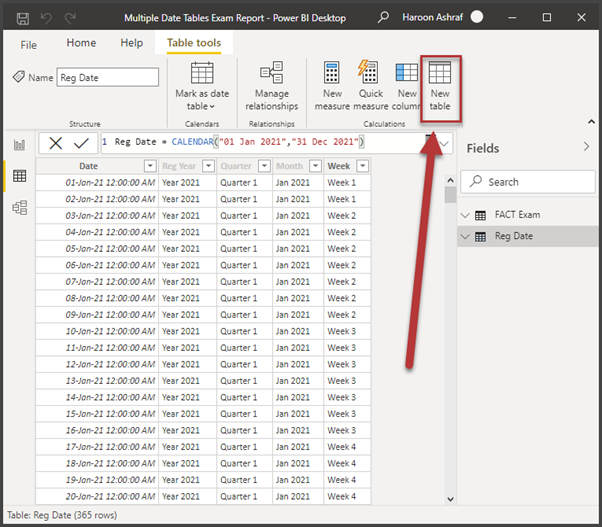
Task: Click Reg Date table icon in Fields
Action: (x=480, y=236)
